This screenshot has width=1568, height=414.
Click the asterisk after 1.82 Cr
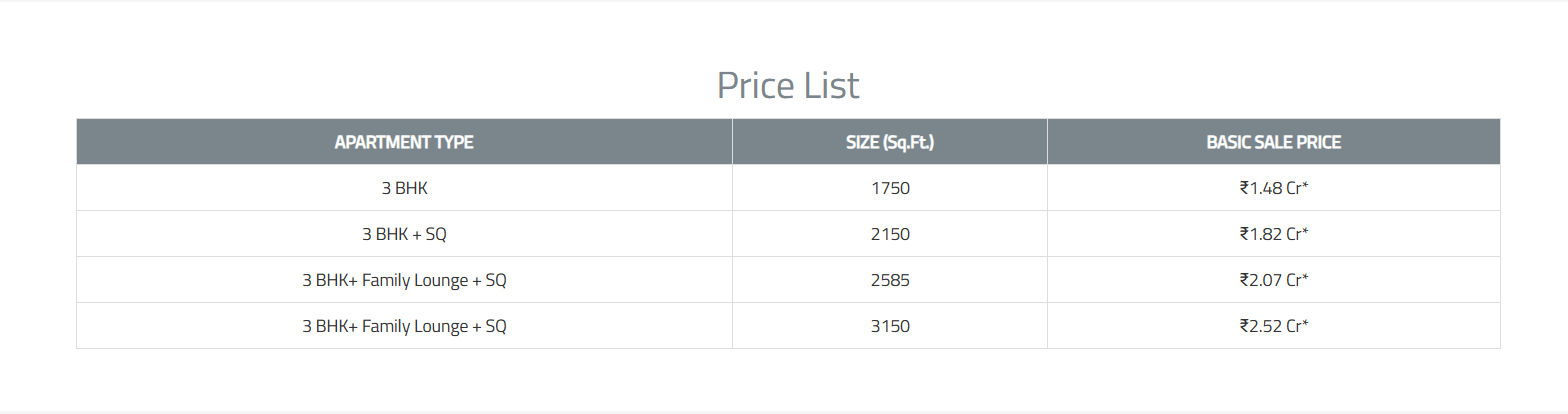point(1305,231)
